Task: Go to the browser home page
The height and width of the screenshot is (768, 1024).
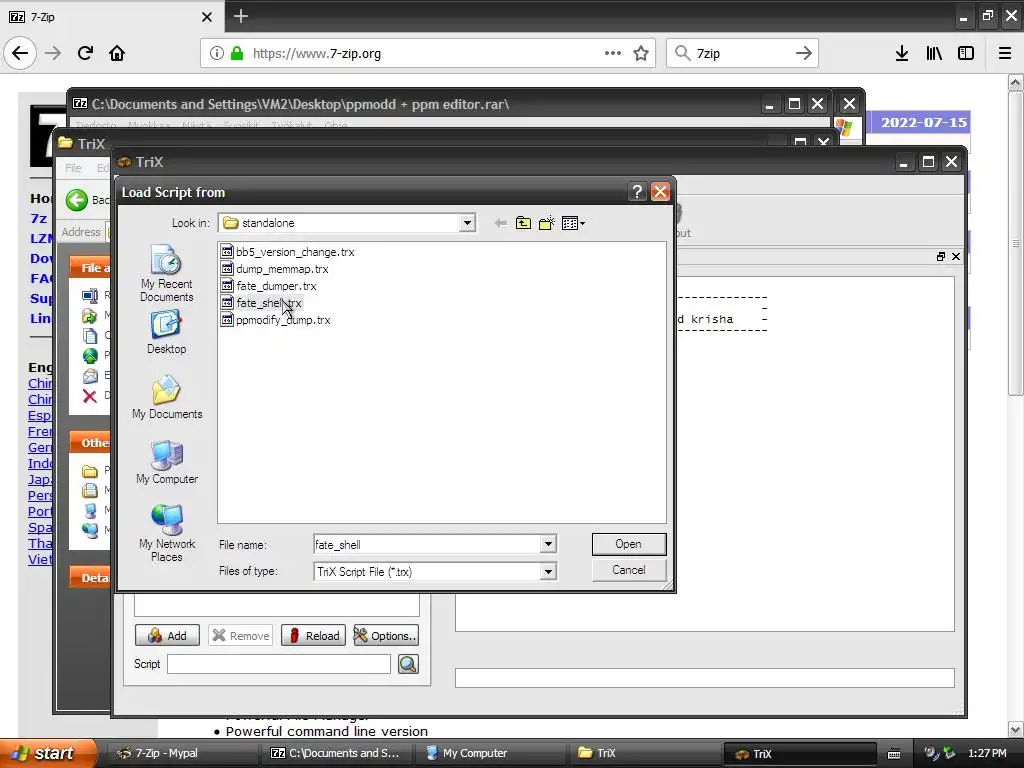Action: [117, 53]
